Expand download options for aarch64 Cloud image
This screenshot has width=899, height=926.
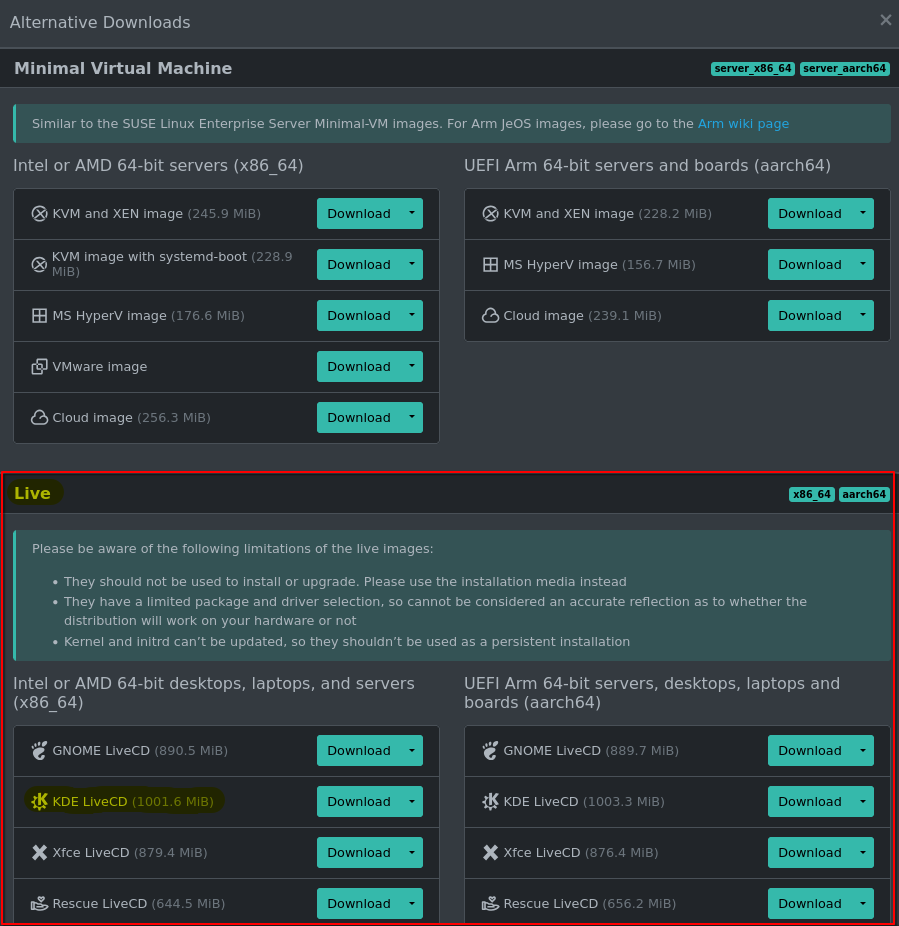point(862,315)
